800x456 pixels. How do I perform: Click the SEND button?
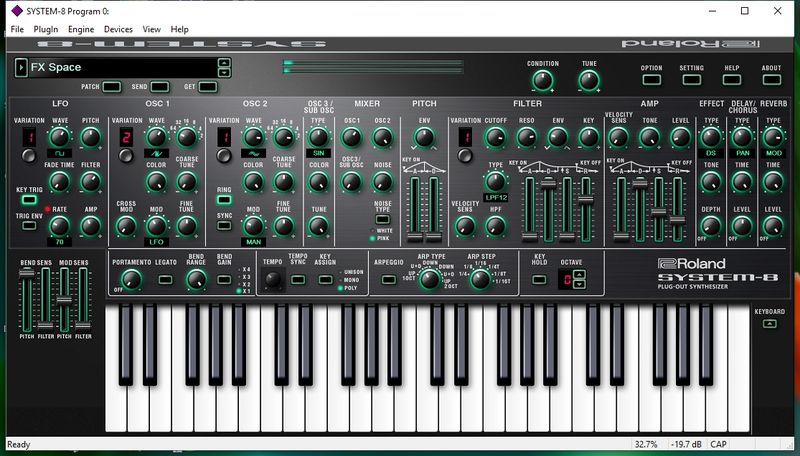pyautogui.click(x=160, y=87)
